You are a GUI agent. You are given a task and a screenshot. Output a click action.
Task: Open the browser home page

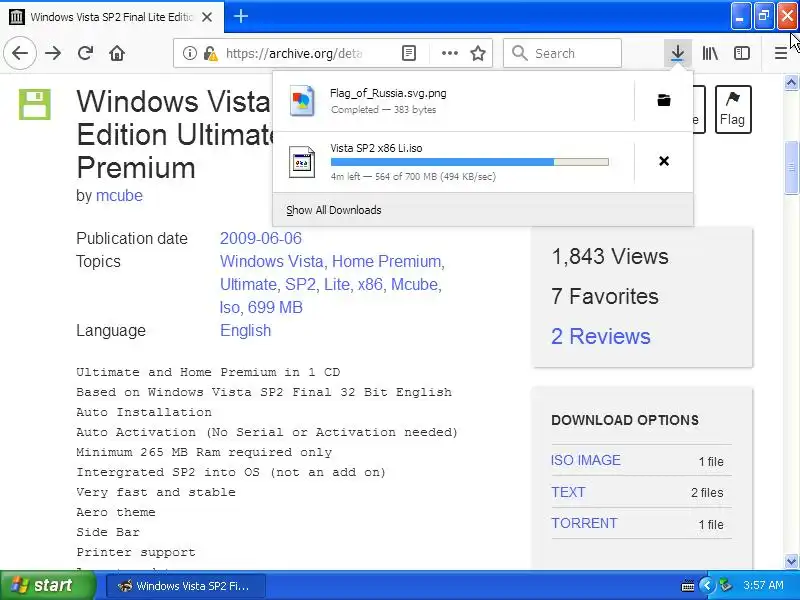coord(117,53)
